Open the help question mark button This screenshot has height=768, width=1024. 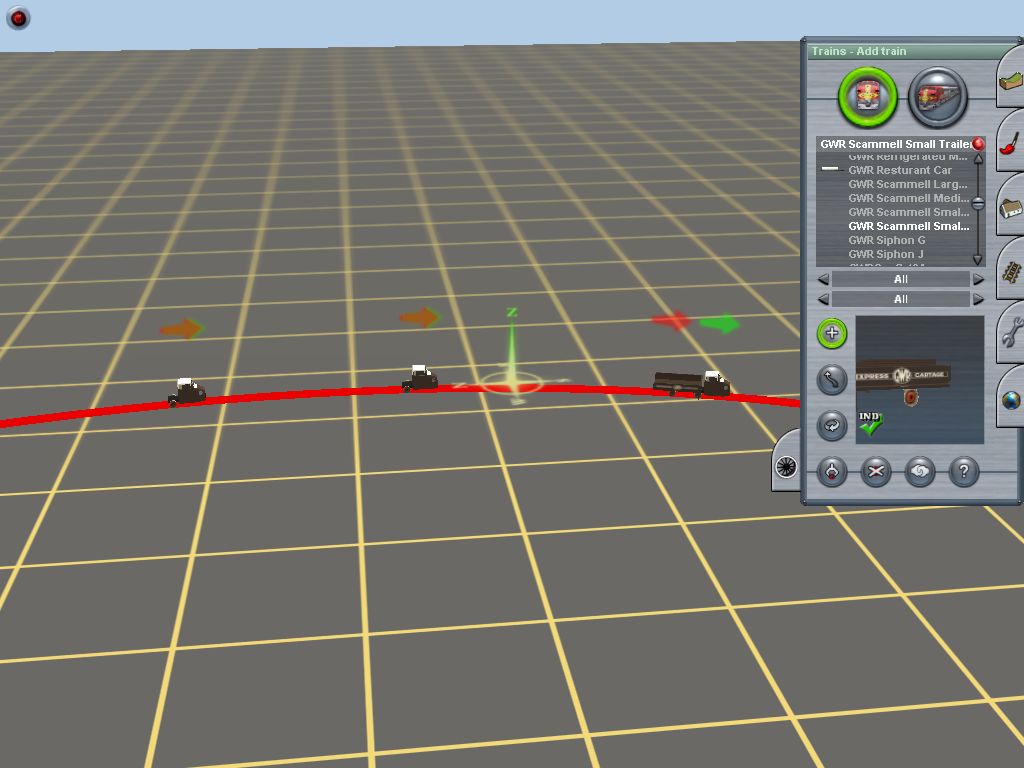(x=963, y=472)
